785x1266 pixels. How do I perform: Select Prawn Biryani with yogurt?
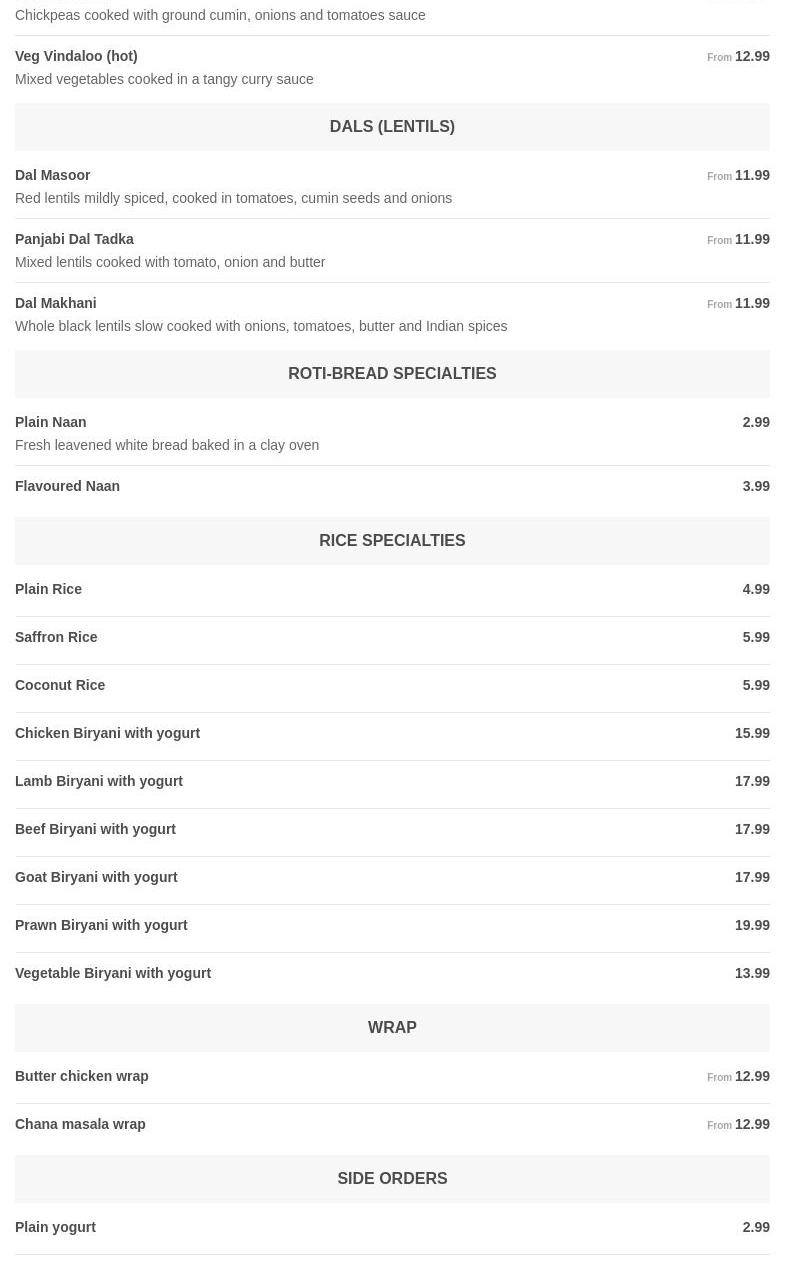101,926
